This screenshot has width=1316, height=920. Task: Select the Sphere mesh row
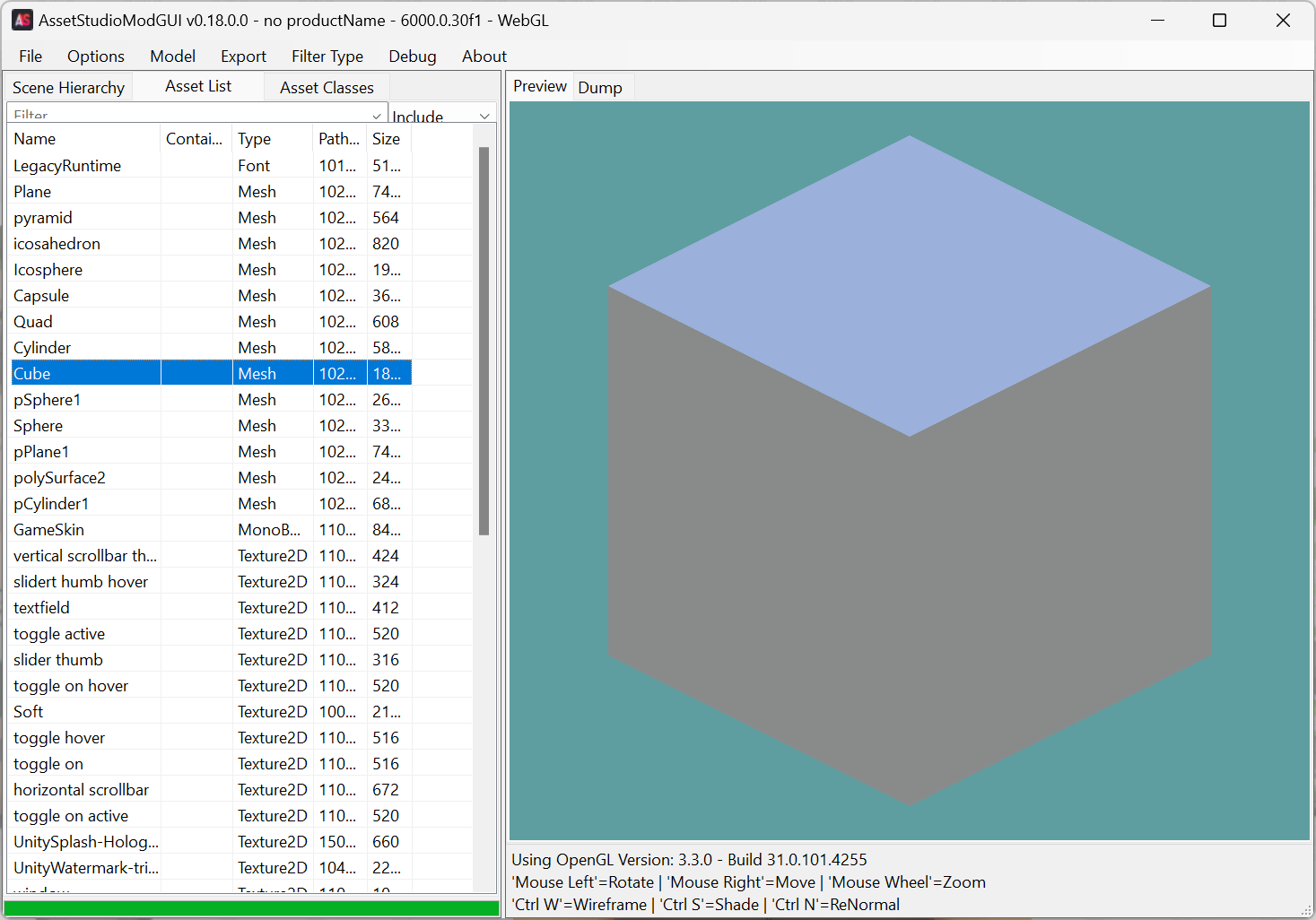(x=211, y=426)
